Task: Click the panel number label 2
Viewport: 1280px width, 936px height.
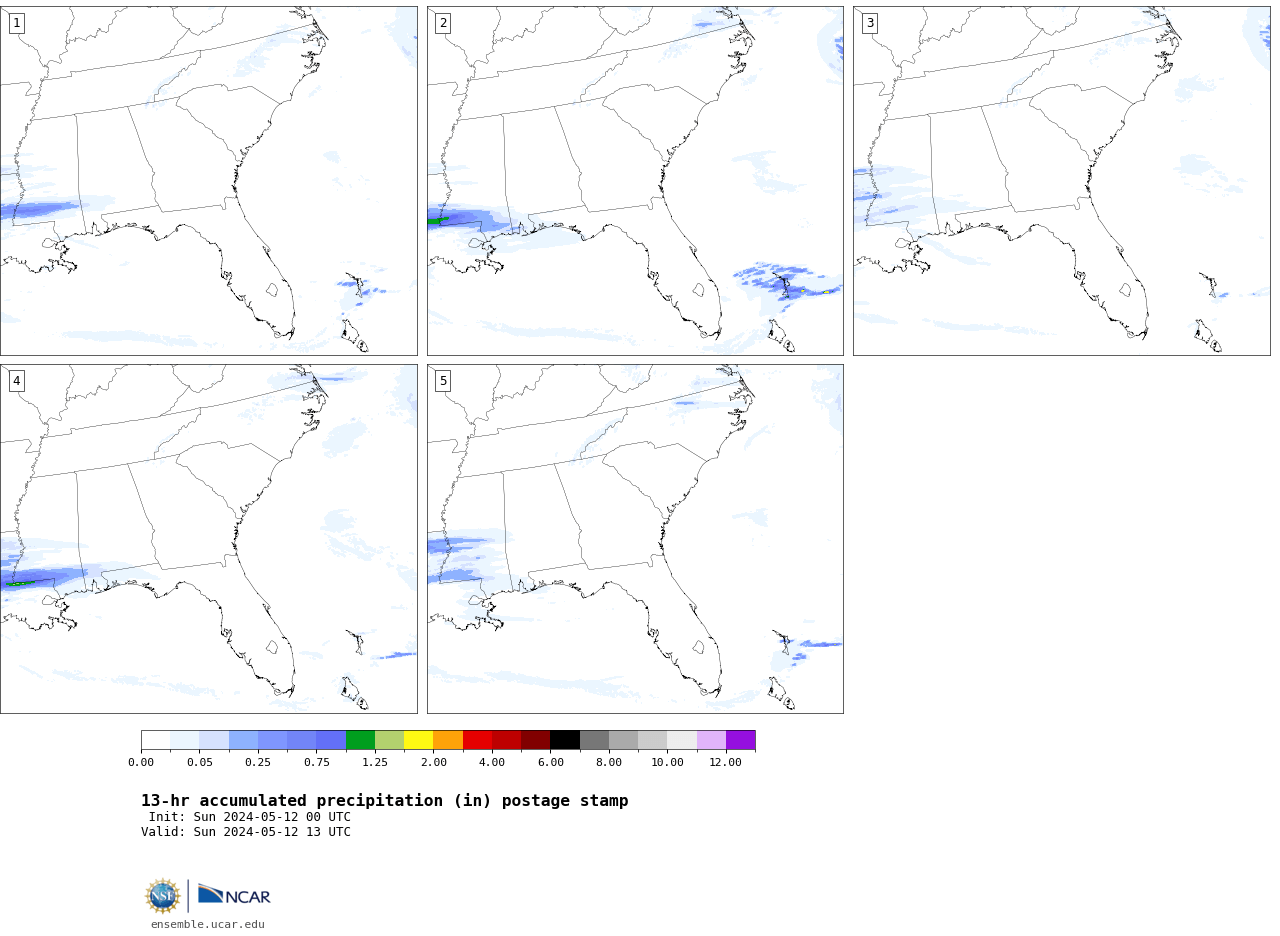Action: coord(443,23)
